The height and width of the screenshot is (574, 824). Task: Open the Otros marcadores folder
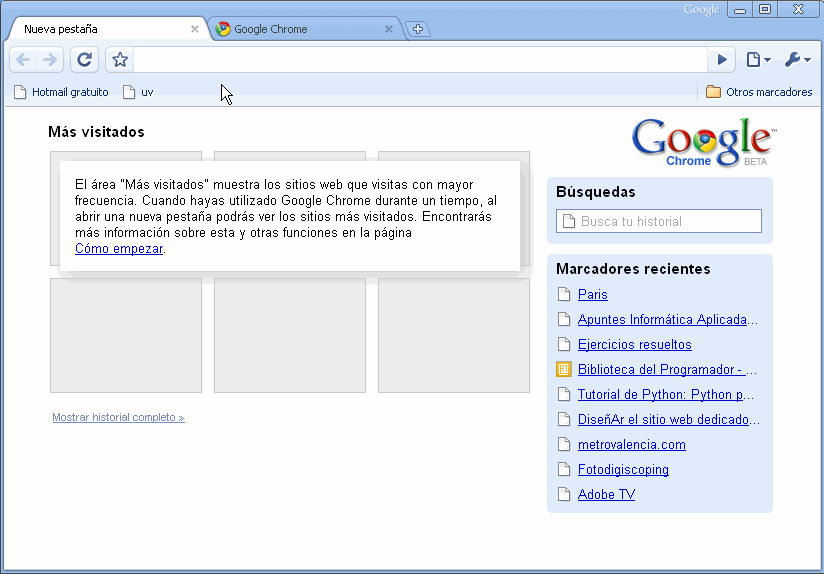[x=759, y=92]
